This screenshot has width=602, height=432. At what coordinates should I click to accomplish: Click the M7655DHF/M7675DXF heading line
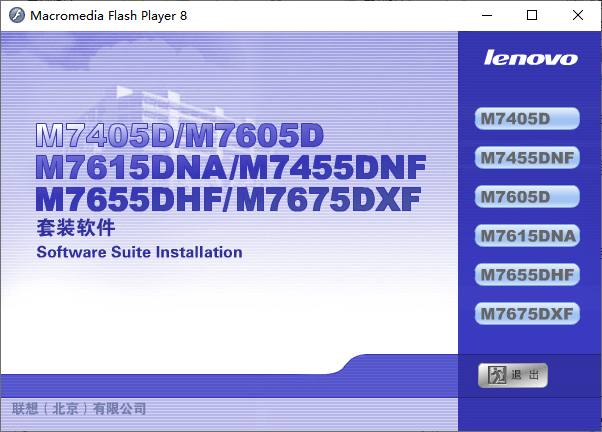tap(228, 197)
